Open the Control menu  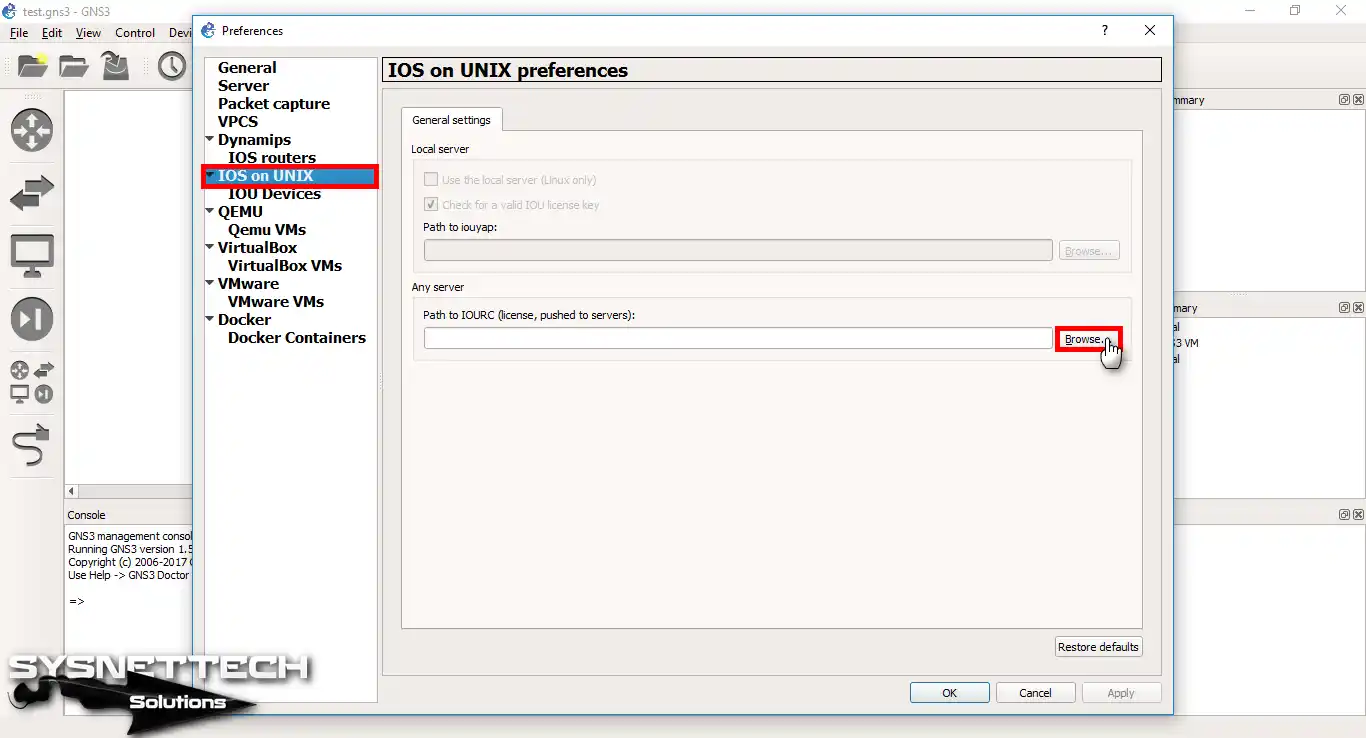click(135, 33)
